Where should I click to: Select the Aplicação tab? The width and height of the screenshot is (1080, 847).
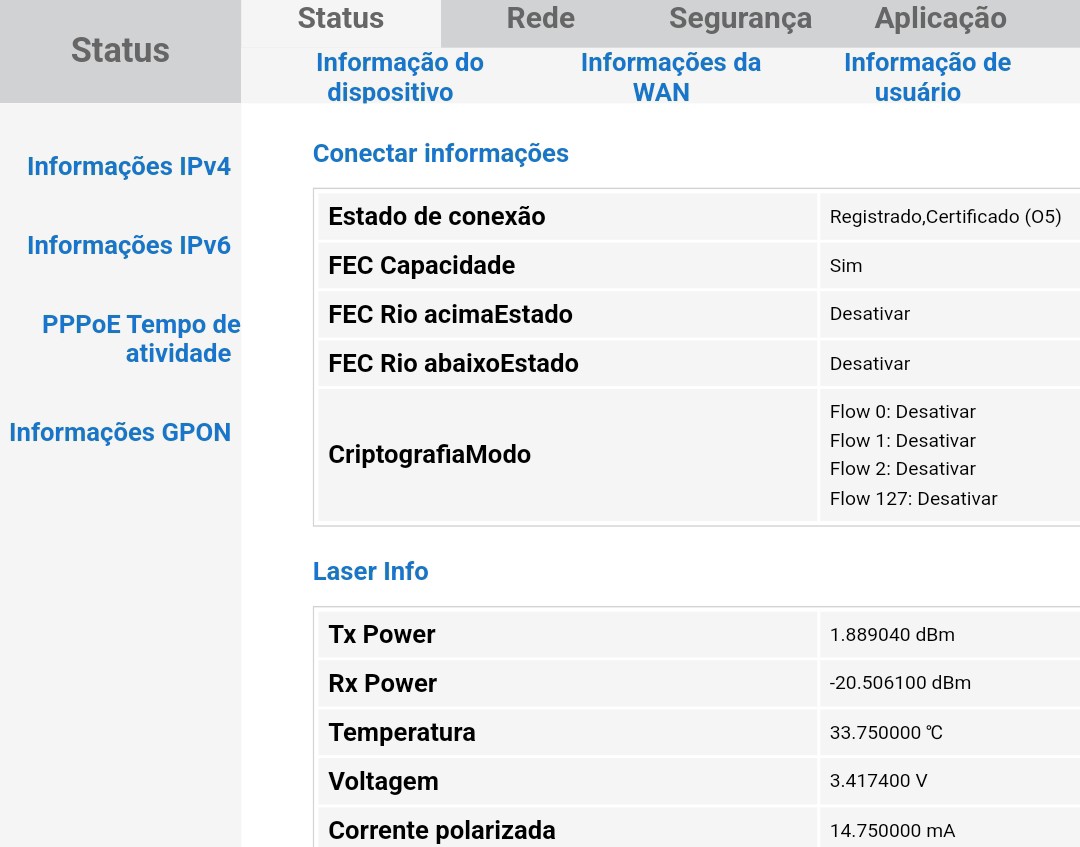[x=940, y=19]
